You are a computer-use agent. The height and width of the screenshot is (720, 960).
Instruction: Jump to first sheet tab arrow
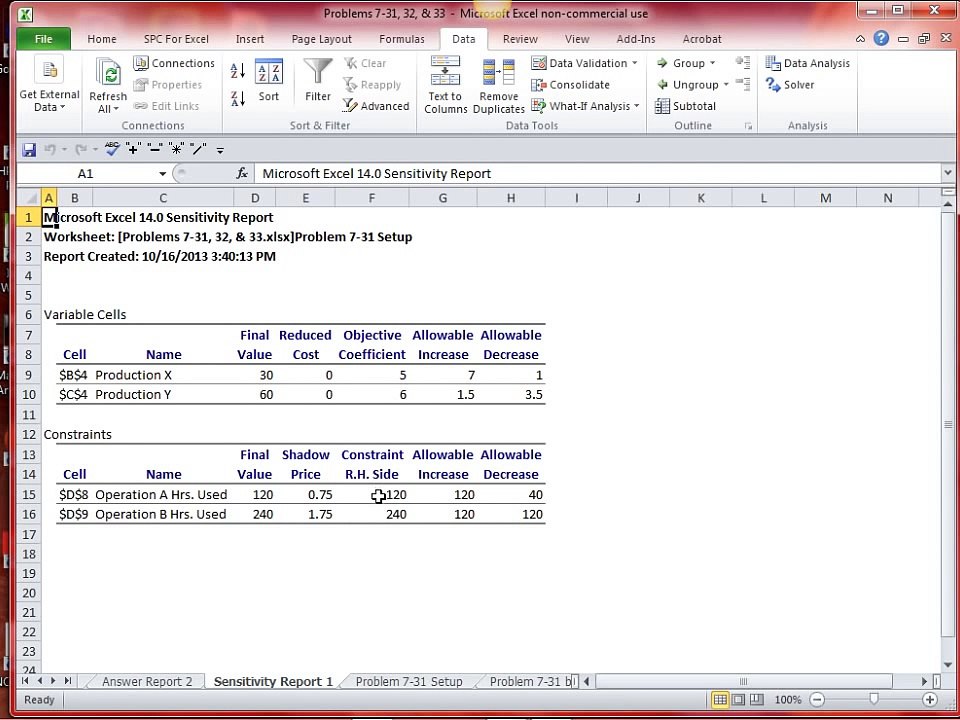25,681
